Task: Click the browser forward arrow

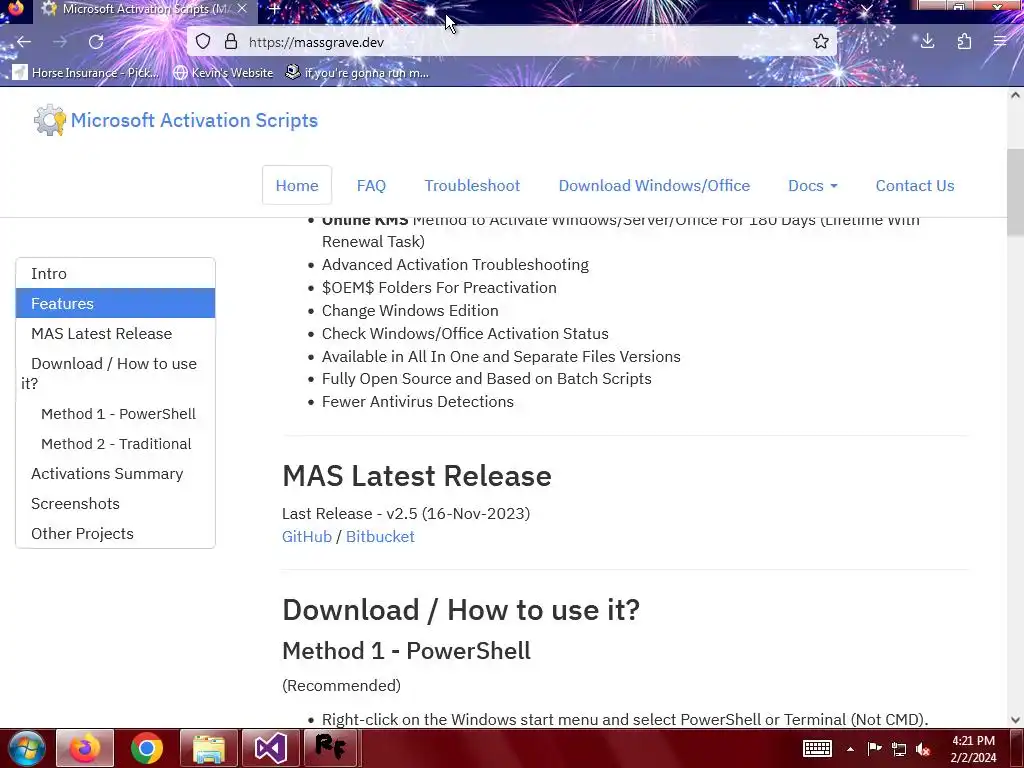Action: click(60, 42)
